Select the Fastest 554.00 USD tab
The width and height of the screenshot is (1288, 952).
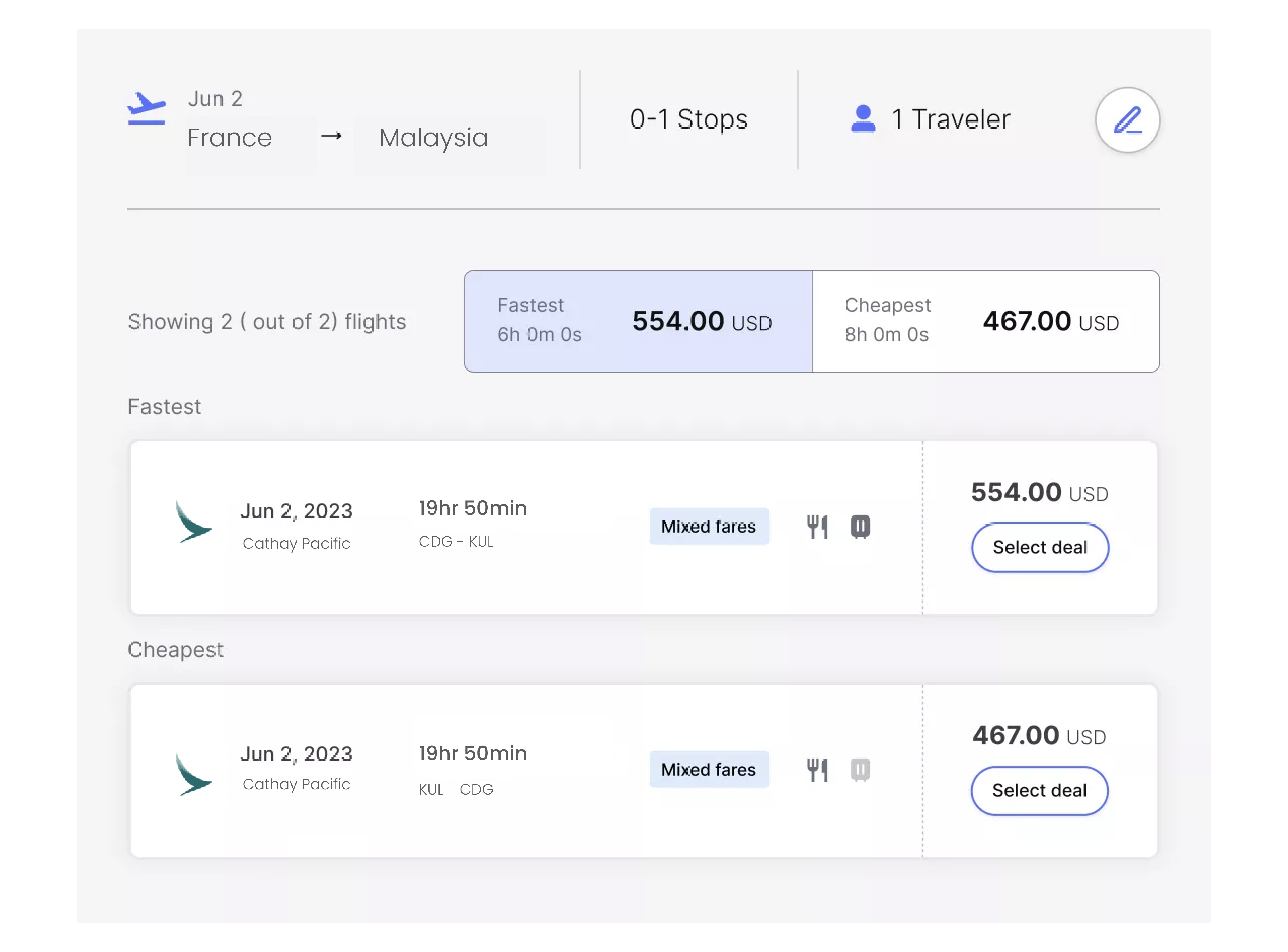pyautogui.click(x=638, y=321)
